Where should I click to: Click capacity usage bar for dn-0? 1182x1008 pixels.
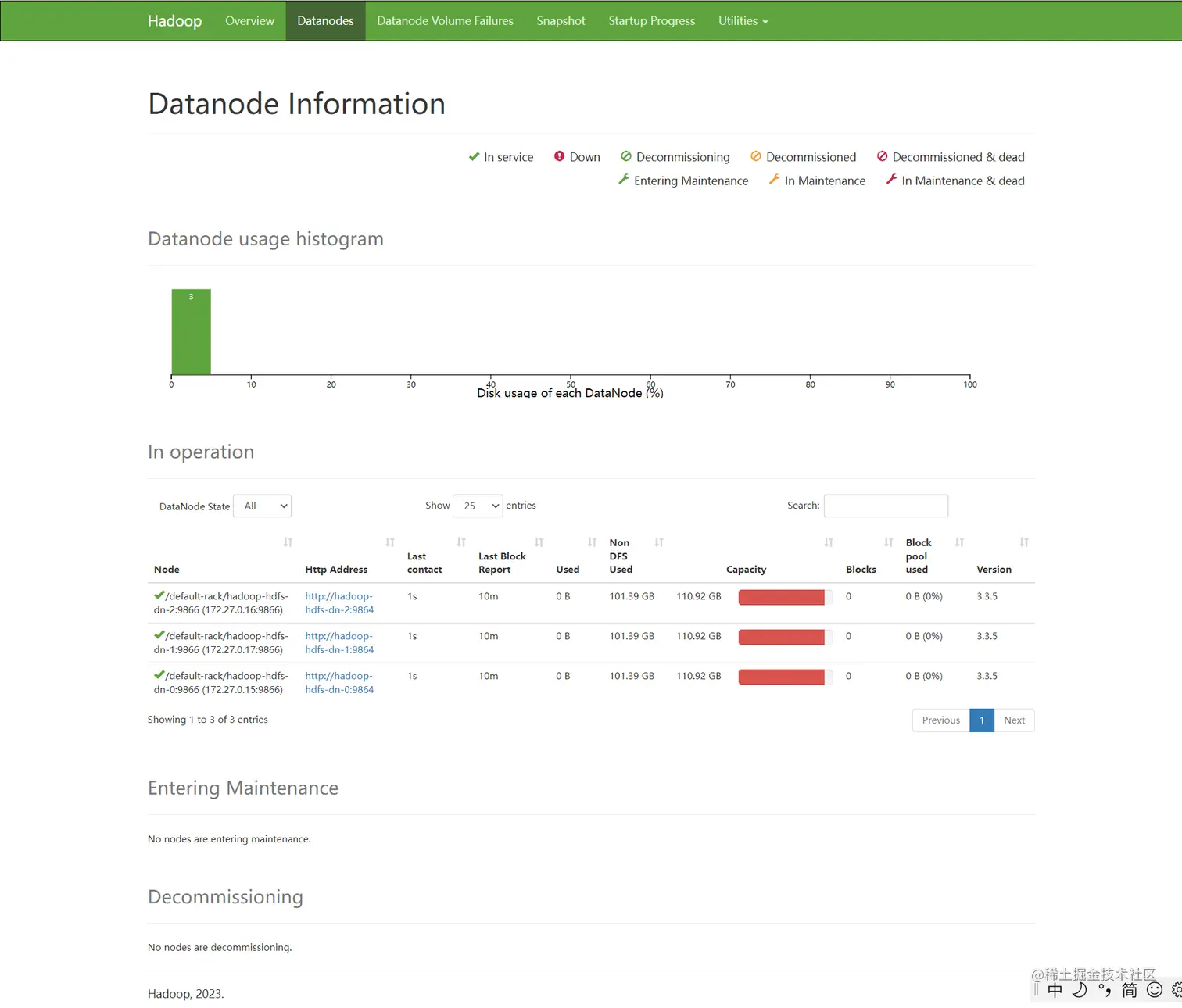785,677
